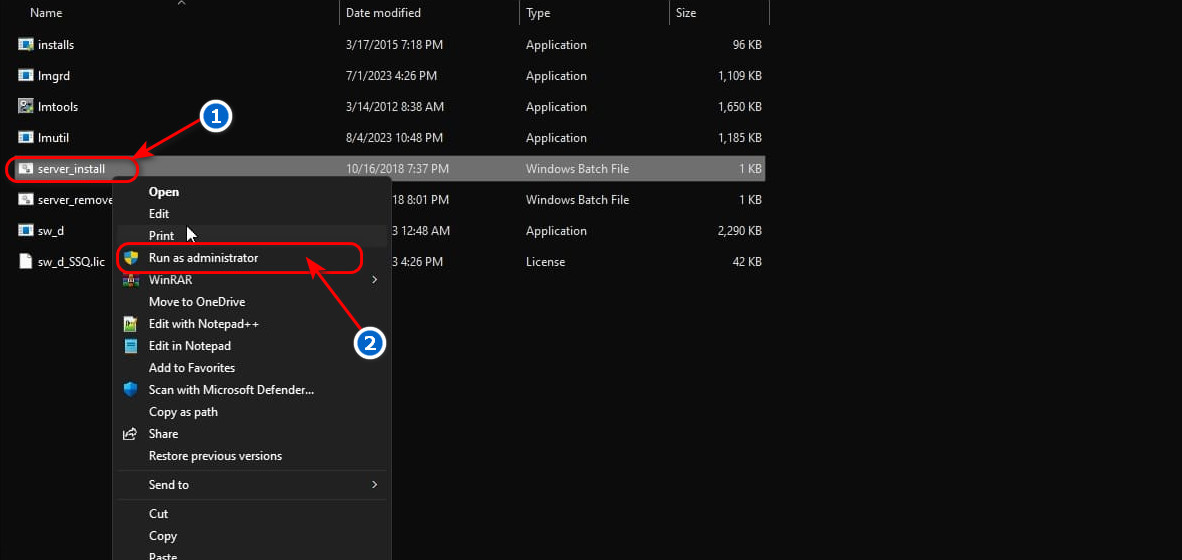Click the lmgrd application file icon

26,75
